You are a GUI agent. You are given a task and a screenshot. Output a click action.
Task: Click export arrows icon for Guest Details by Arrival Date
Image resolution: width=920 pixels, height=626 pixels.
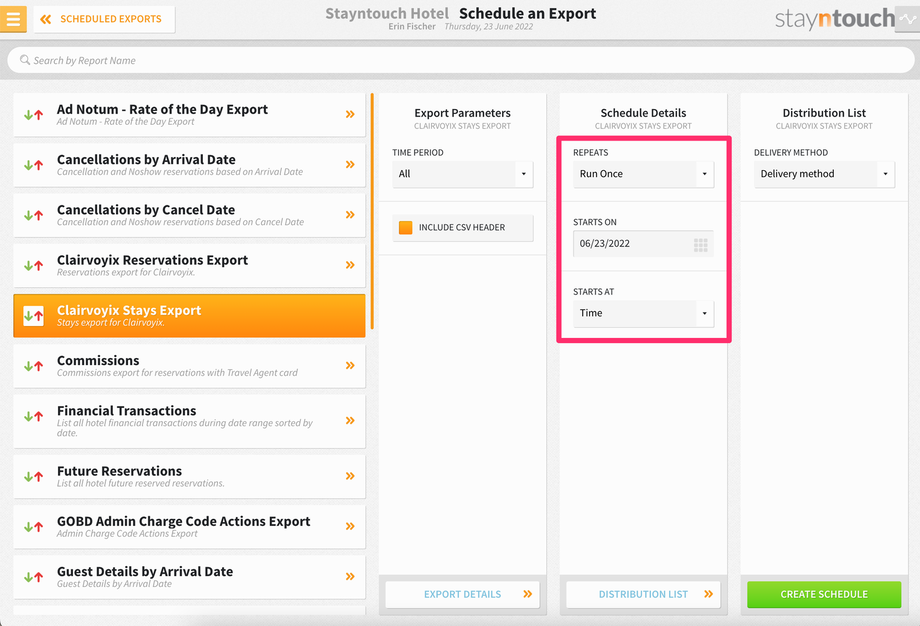tap(33, 577)
